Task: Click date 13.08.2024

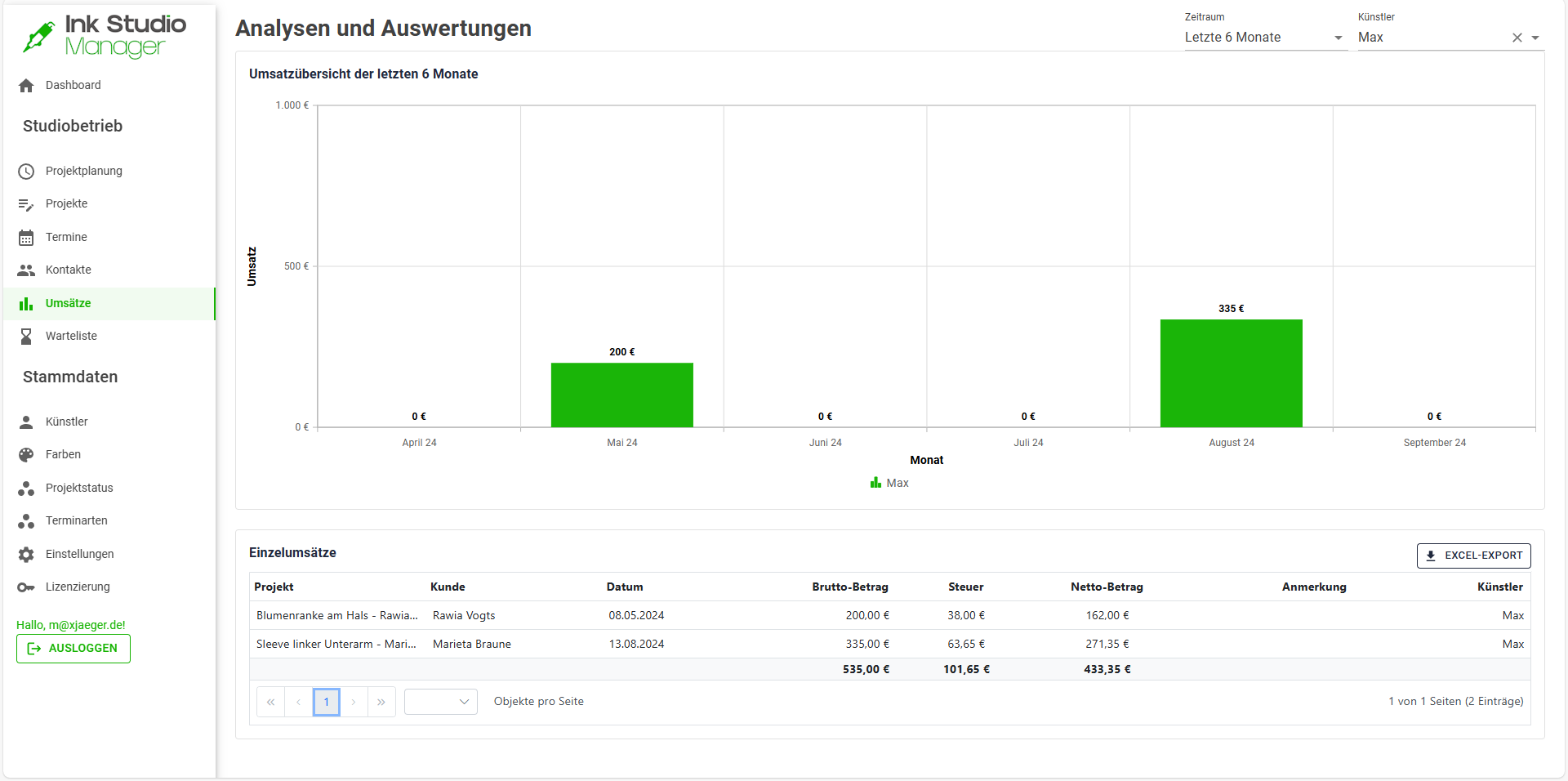Action: click(636, 644)
